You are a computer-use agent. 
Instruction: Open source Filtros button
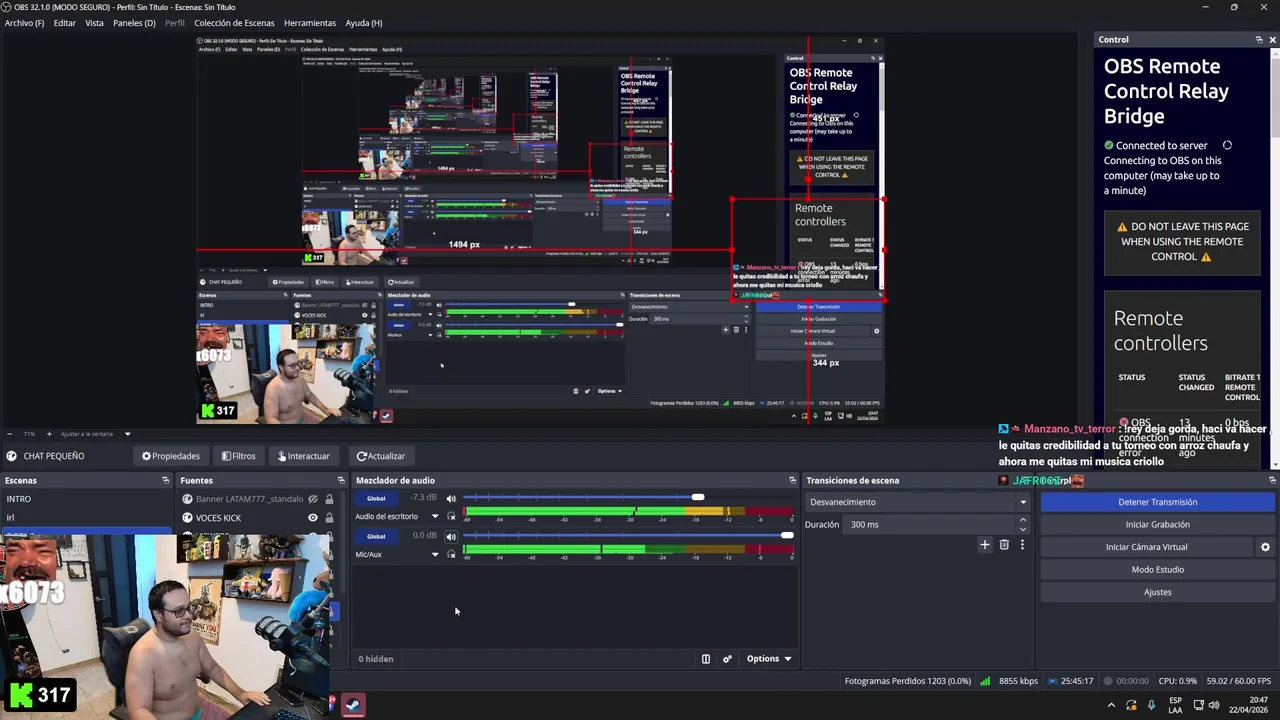point(239,456)
